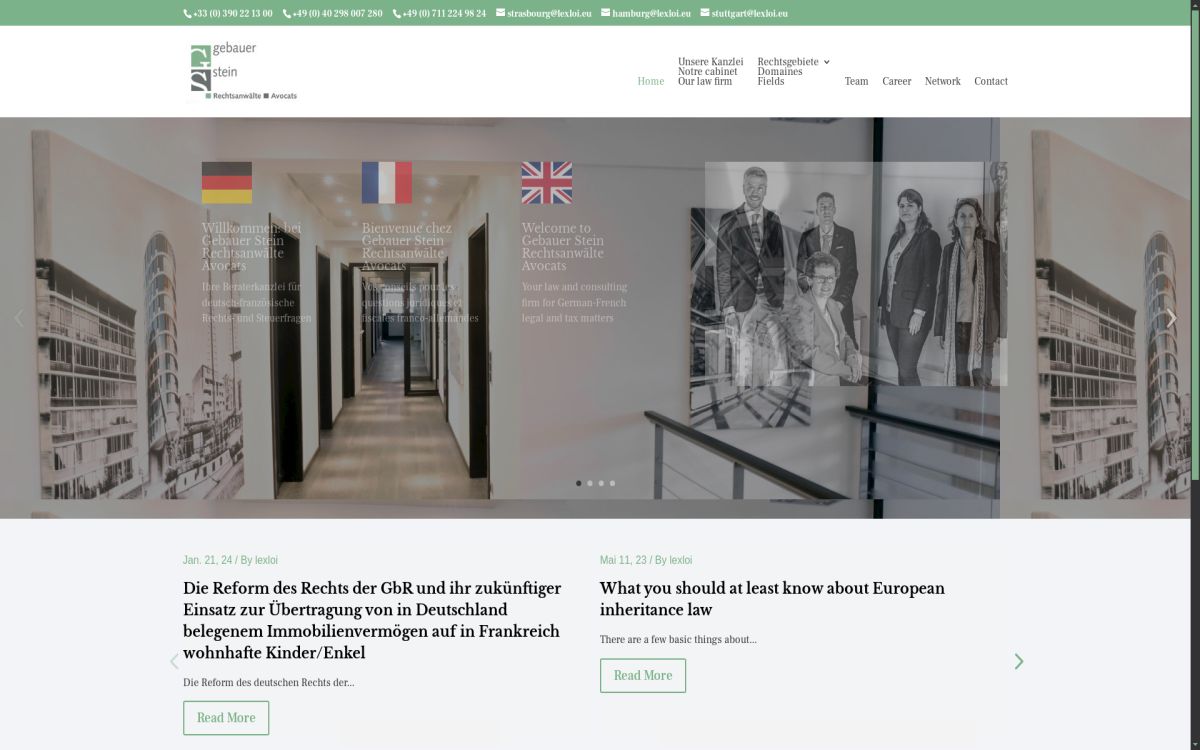Advance hero slider with right arrow

tap(1172, 318)
